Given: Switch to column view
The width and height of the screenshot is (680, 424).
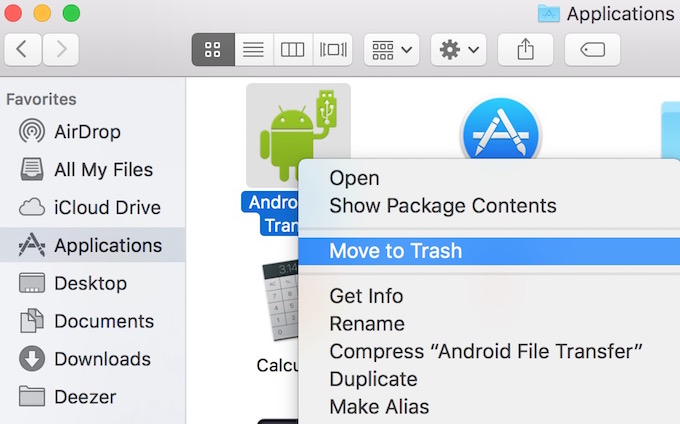Looking at the screenshot, I should (x=291, y=49).
